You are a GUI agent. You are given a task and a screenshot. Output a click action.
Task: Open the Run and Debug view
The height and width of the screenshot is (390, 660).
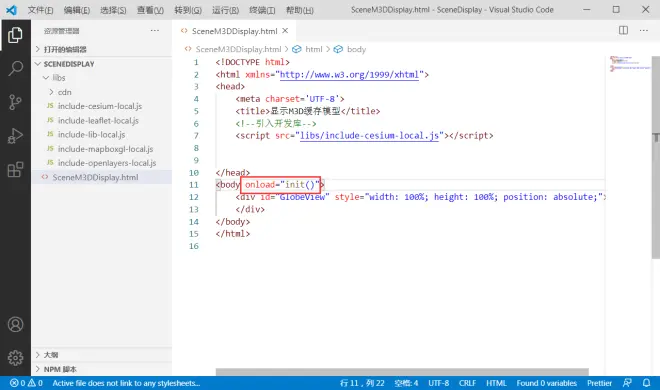click(x=15, y=136)
